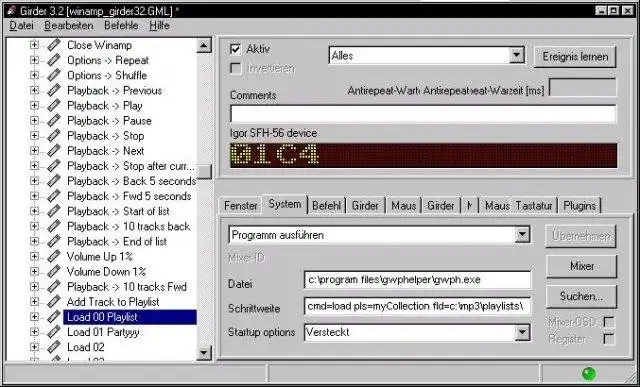The height and width of the screenshot is (387, 640).
Task: Expand the Playback -> Play tree node
Action: click(34, 105)
